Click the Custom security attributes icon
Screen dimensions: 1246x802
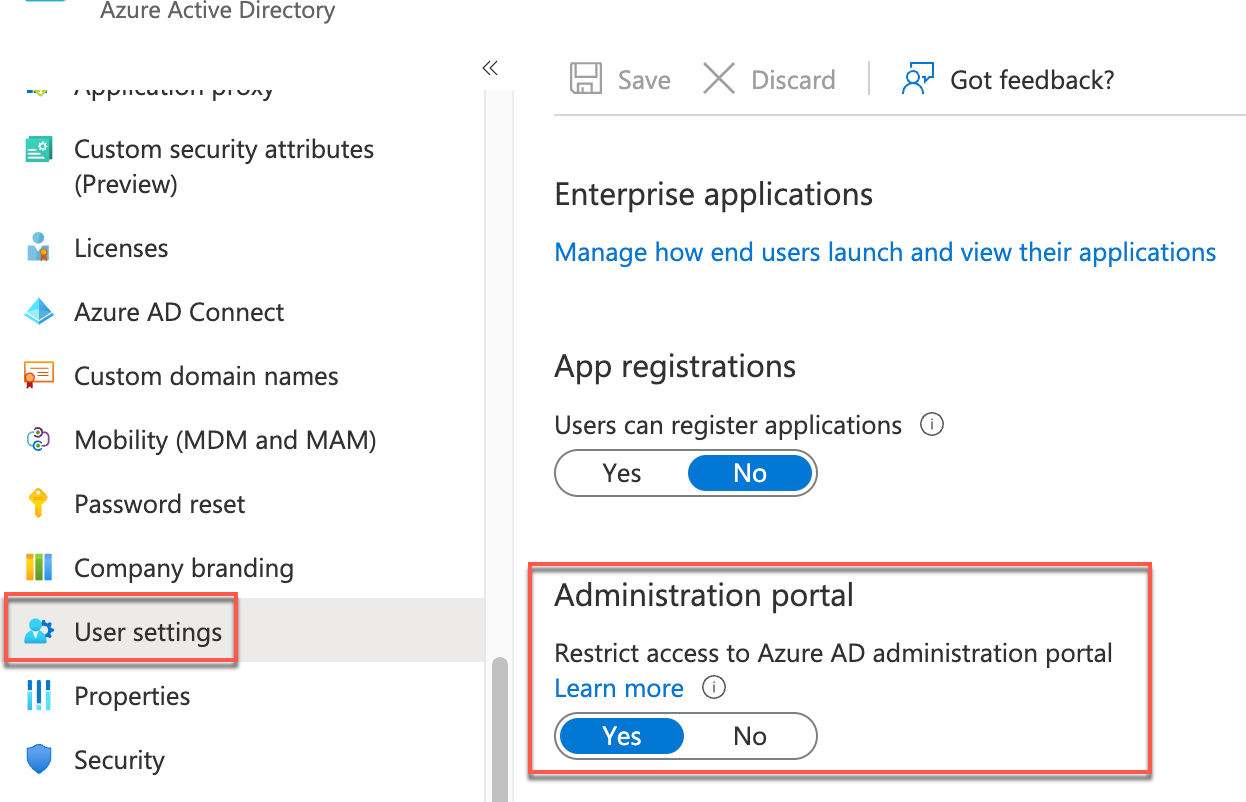tap(38, 150)
